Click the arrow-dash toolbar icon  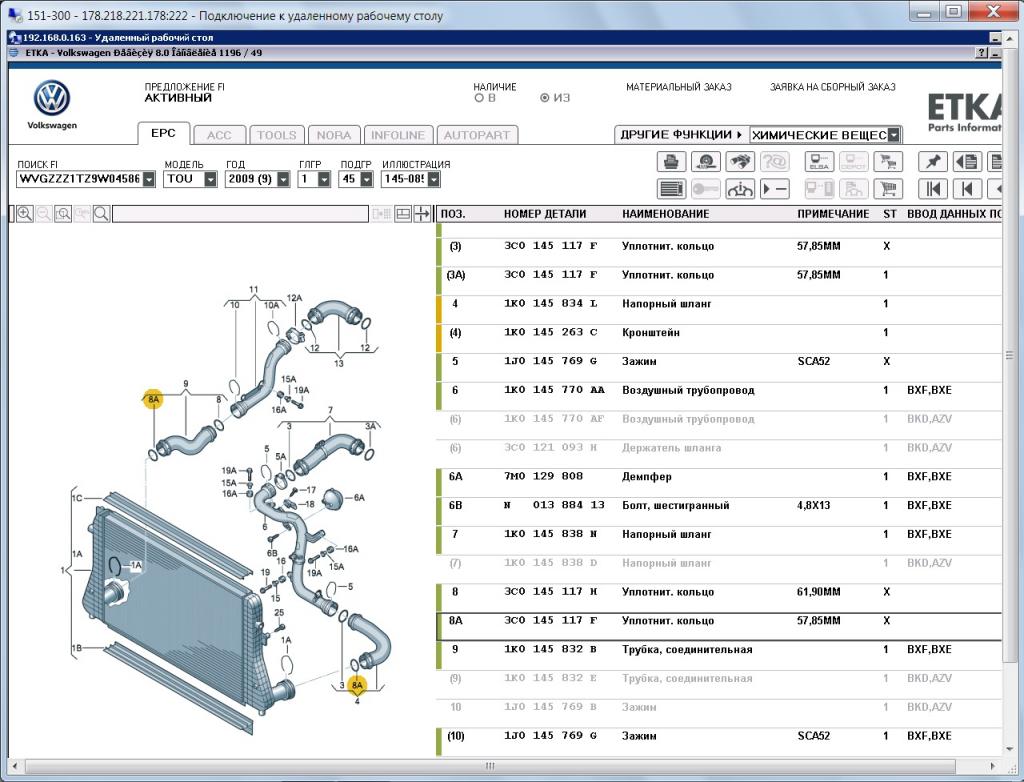pos(775,189)
